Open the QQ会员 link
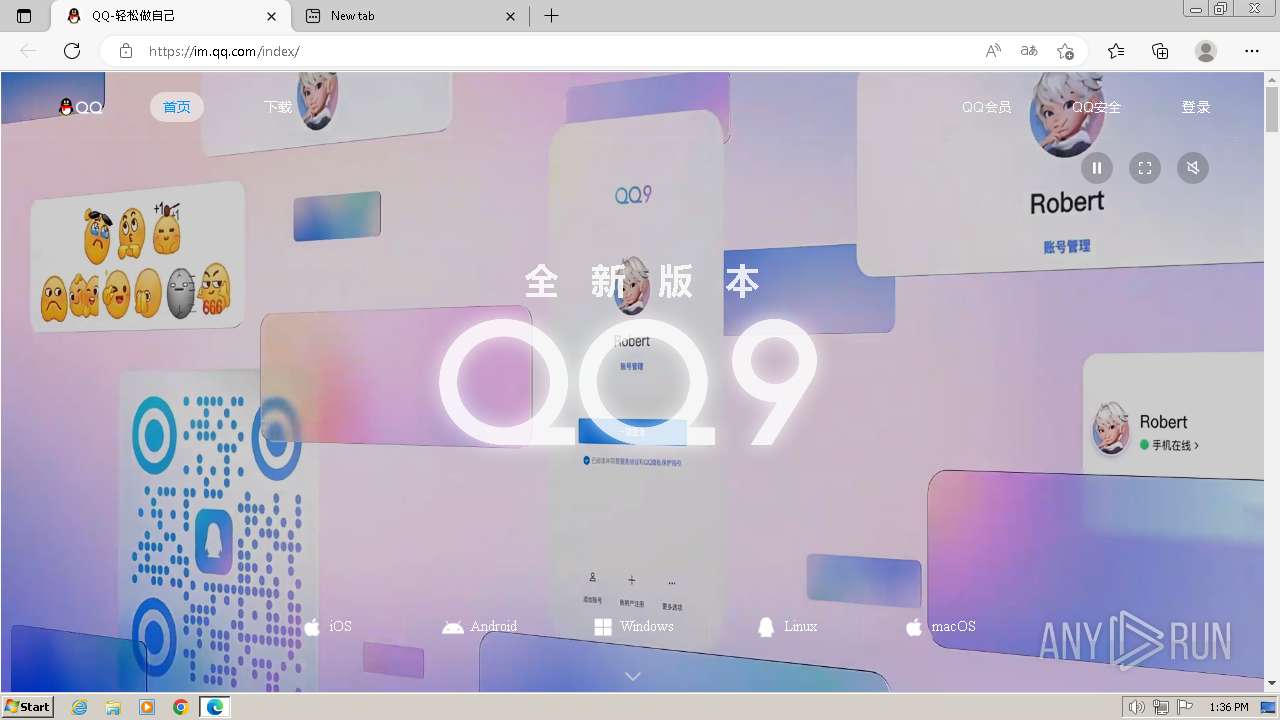 coord(986,107)
